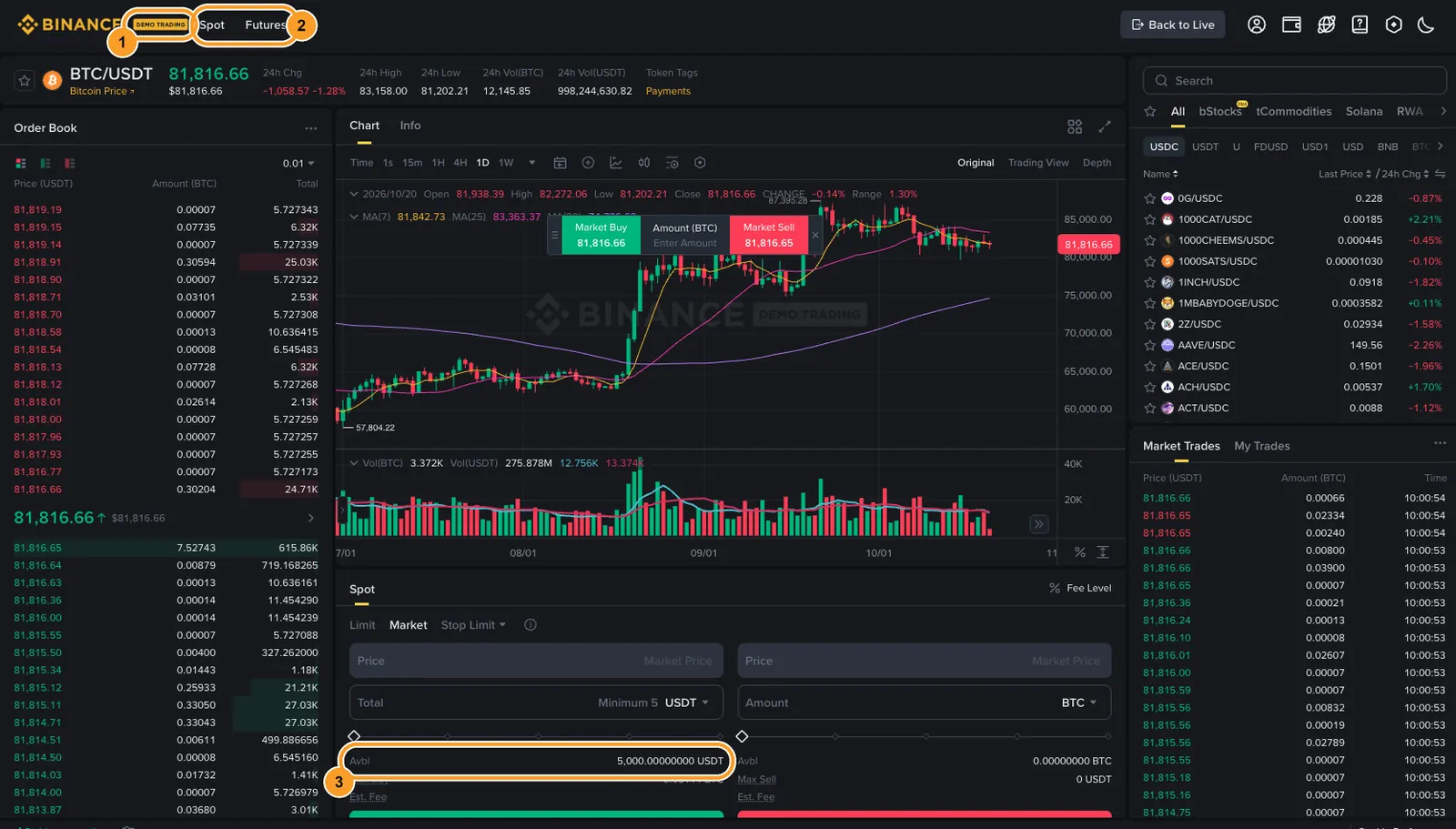Viewport: 1456px width, 829px height.
Task: Open the help book icon
Action: pyautogui.click(x=1360, y=25)
